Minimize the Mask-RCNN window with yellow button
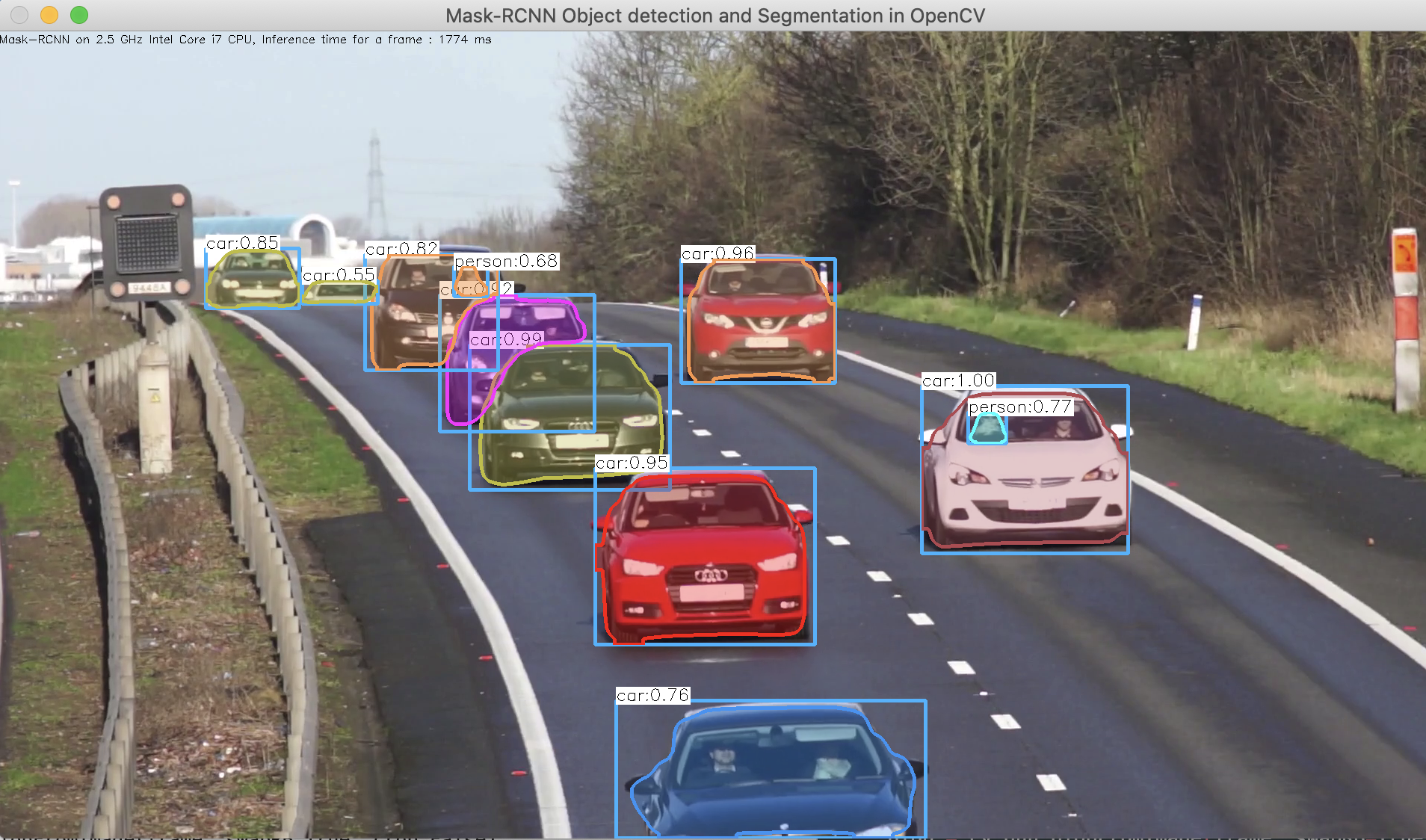This screenshot has height=840, width=1426. click(x=49, y=15)
